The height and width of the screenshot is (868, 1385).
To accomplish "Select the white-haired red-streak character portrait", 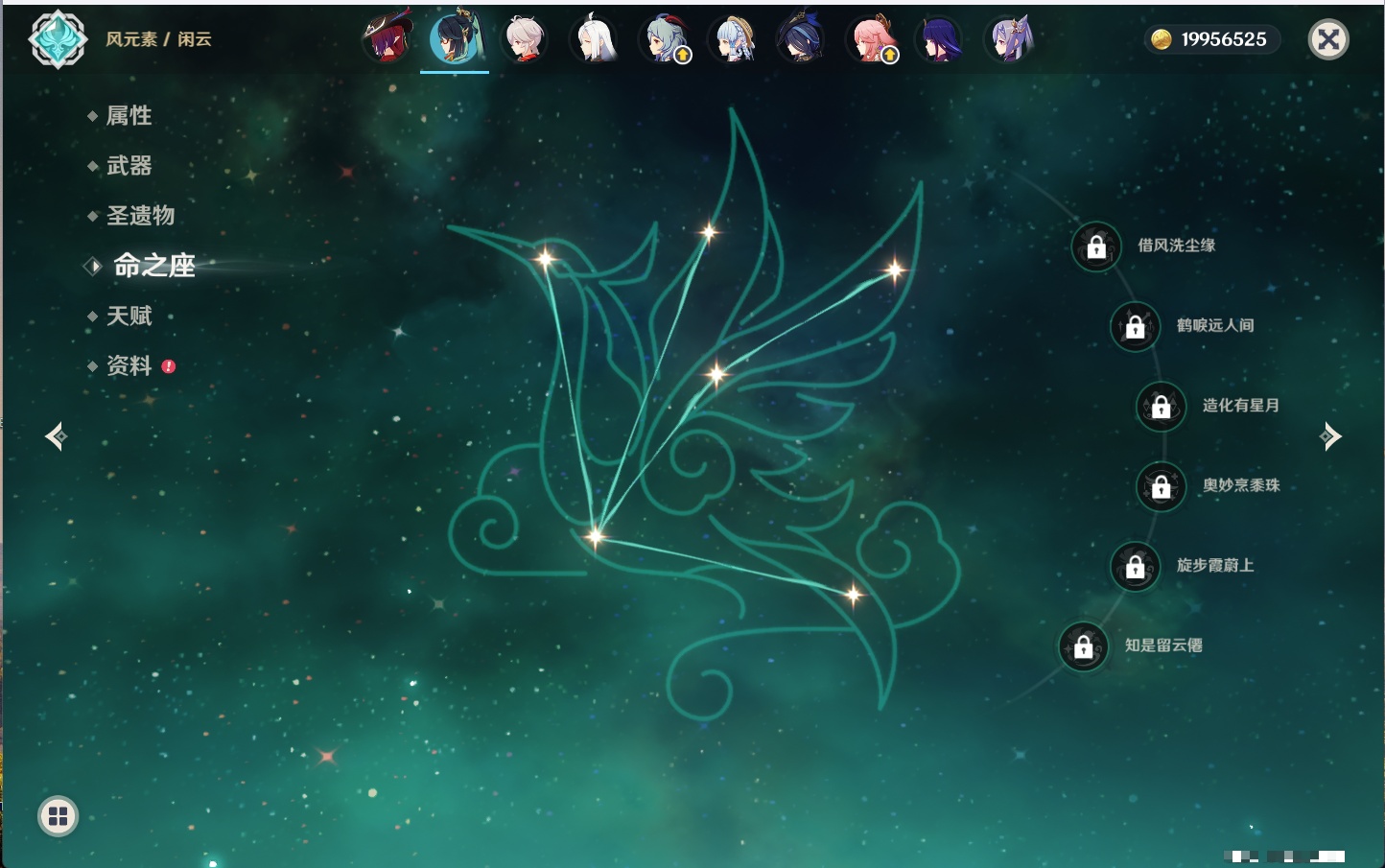I will point(525,39).
